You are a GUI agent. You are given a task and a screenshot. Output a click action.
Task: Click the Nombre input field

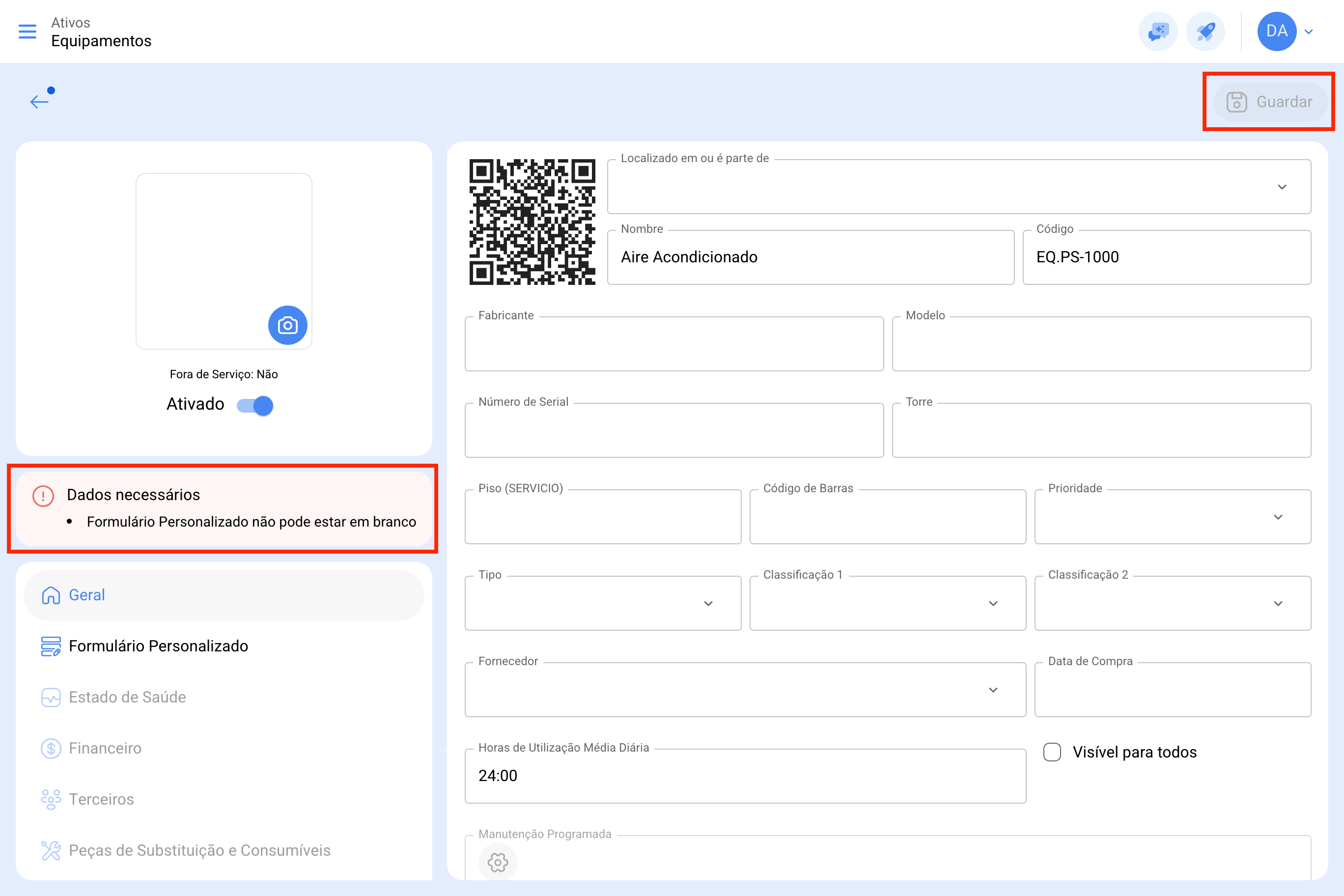pyautogui.click(x=811, y=257)
